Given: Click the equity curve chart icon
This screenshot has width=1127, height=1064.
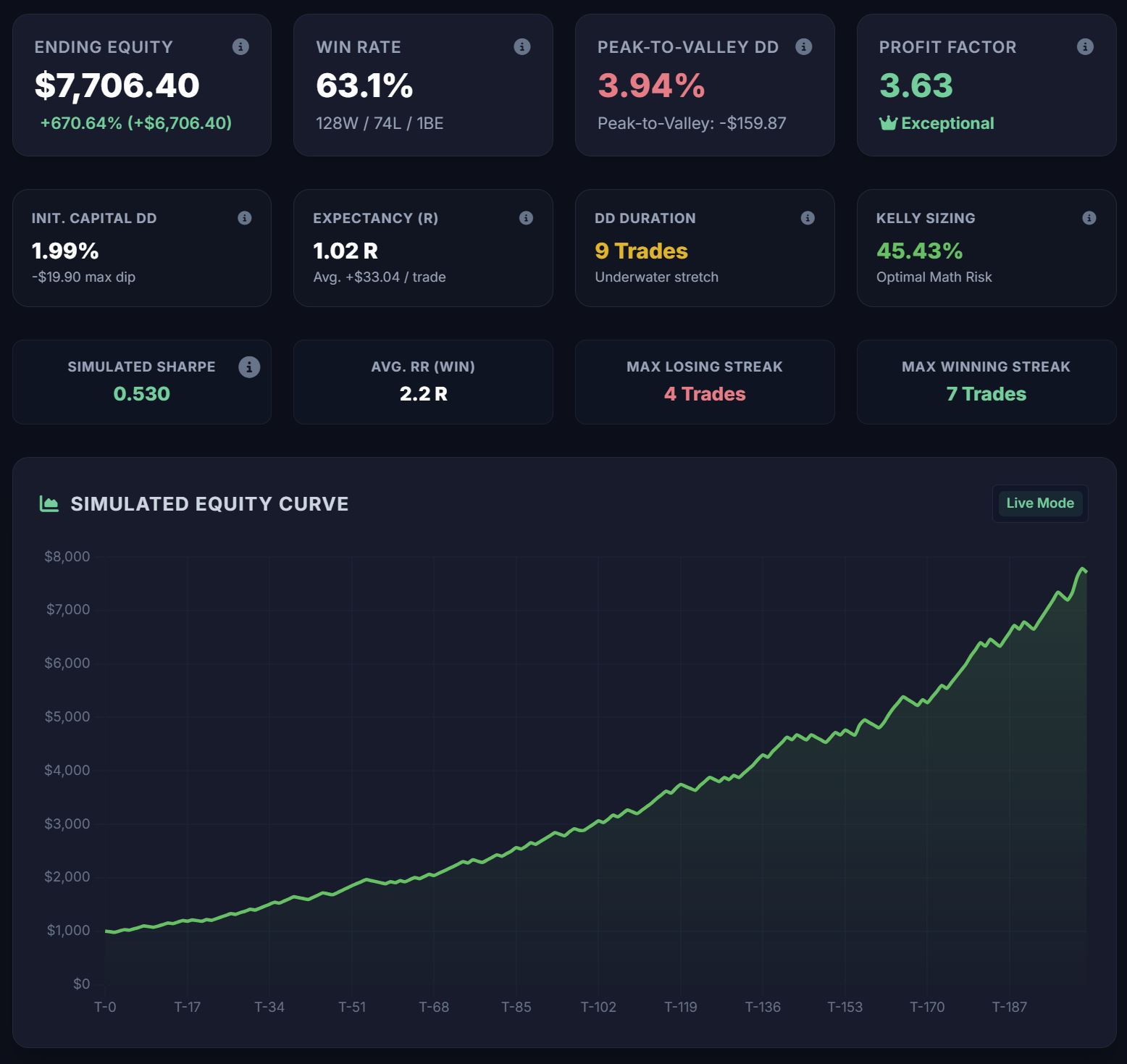Looking at the screenshot, I should coord(49,503).
